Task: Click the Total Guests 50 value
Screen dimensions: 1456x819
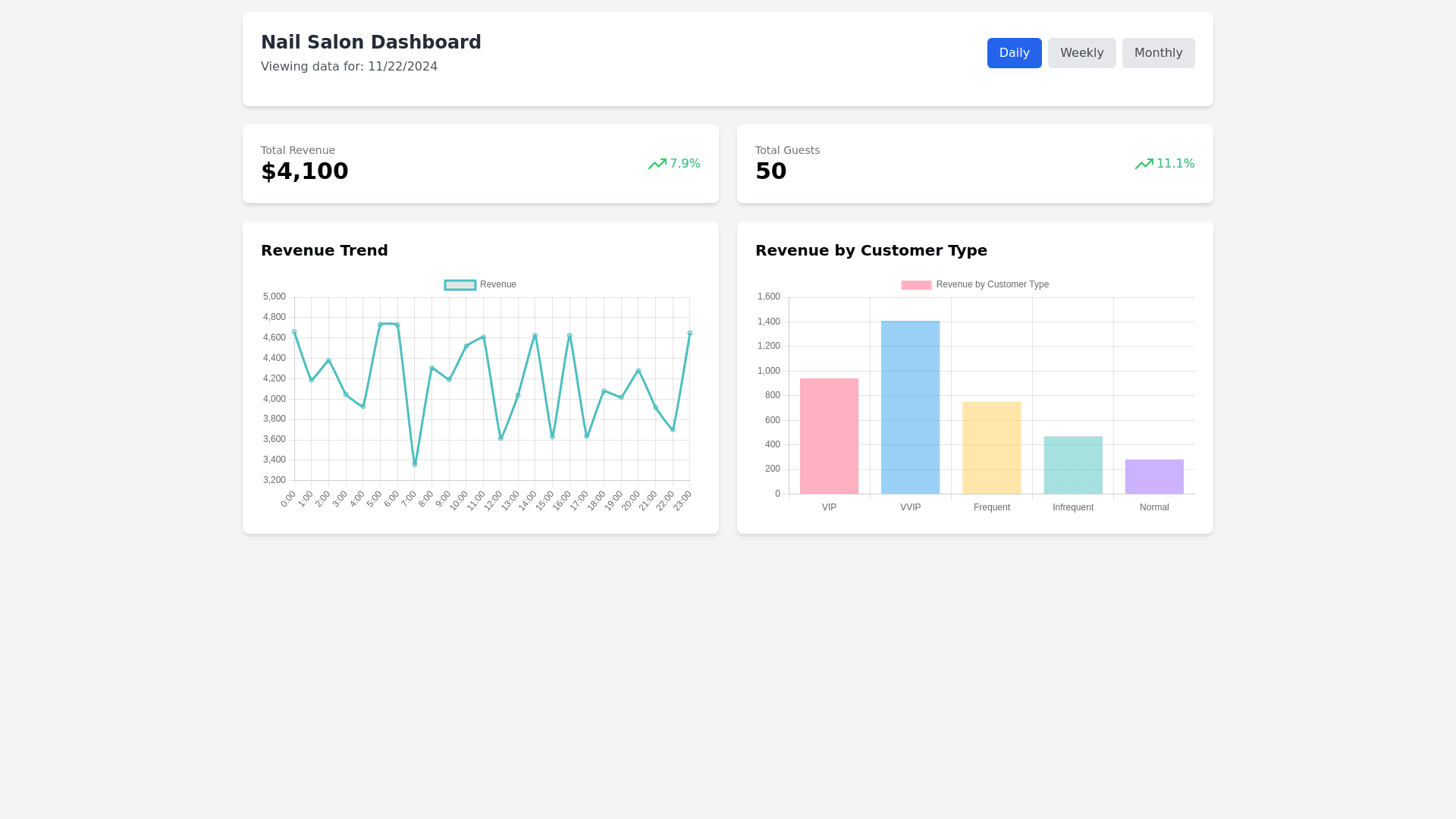Action: pos(770,171)
